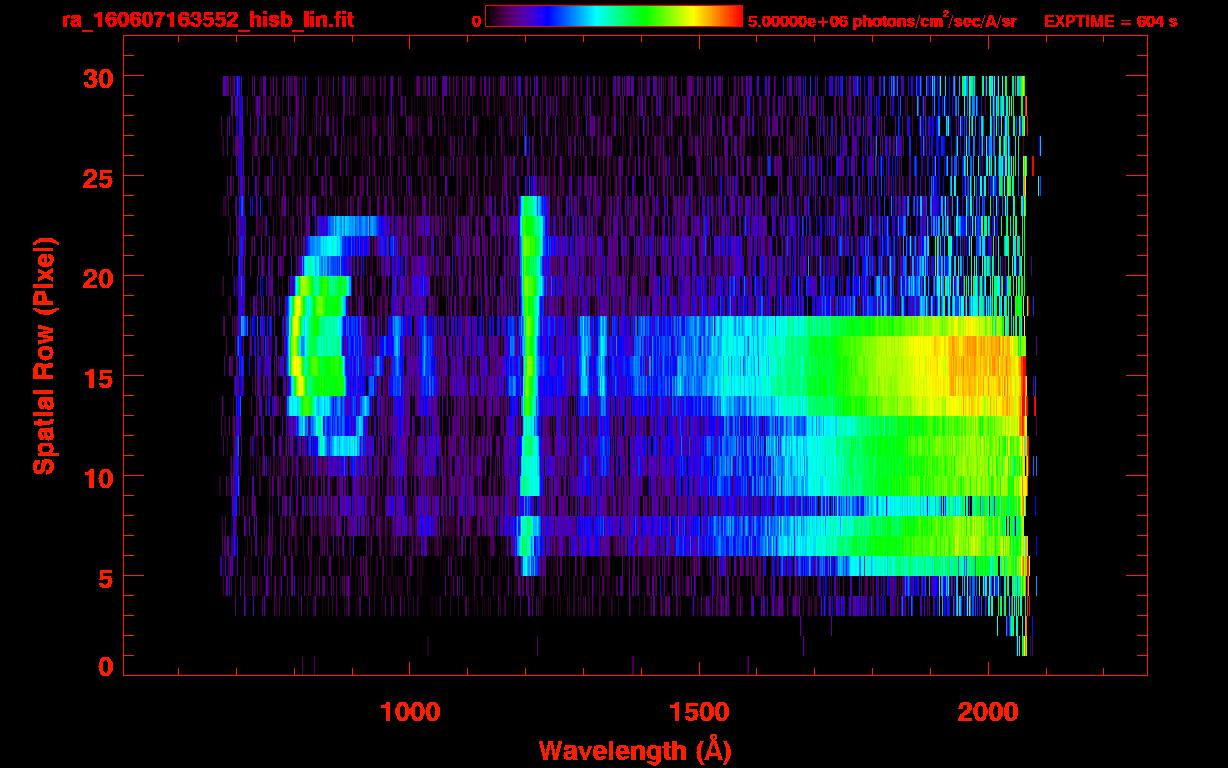
Task: Click the 2000 wavelength tick label
Action: 988,713
